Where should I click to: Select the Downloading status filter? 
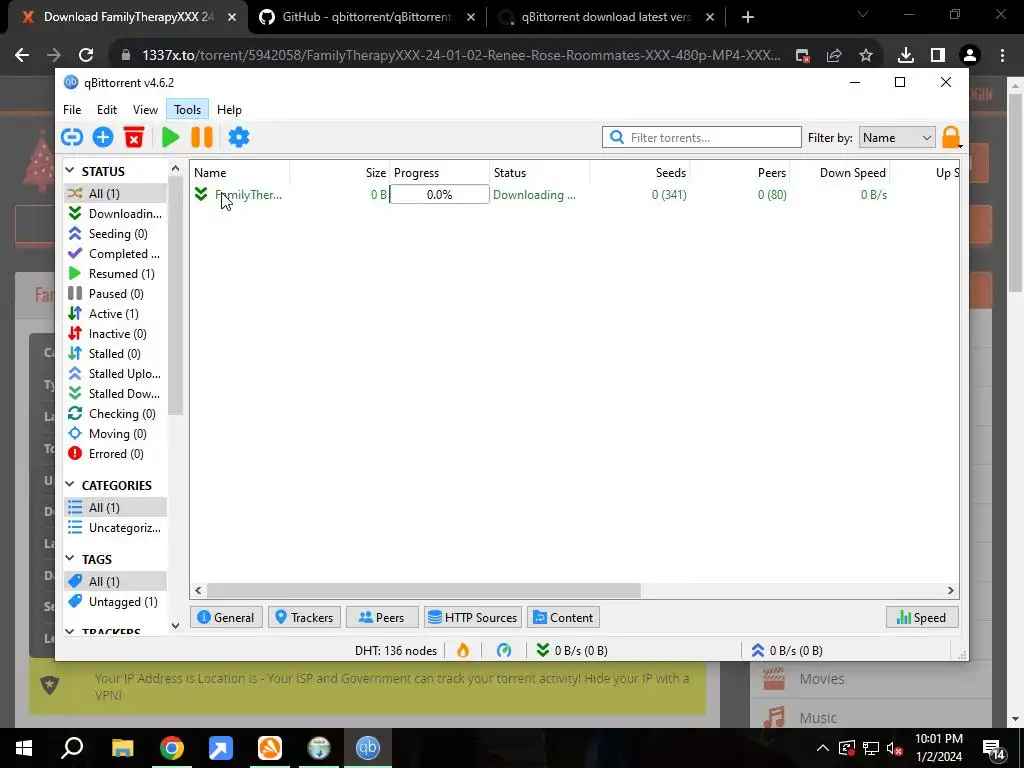pos(116,214)
